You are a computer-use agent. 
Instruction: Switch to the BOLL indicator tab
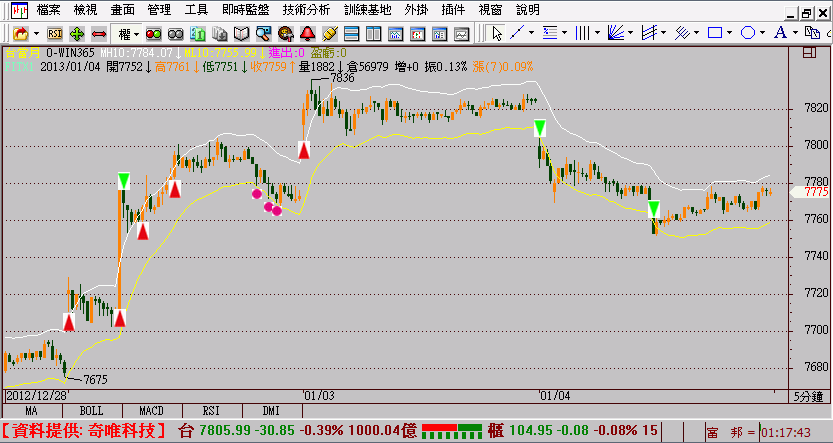(x=91, y=410)
